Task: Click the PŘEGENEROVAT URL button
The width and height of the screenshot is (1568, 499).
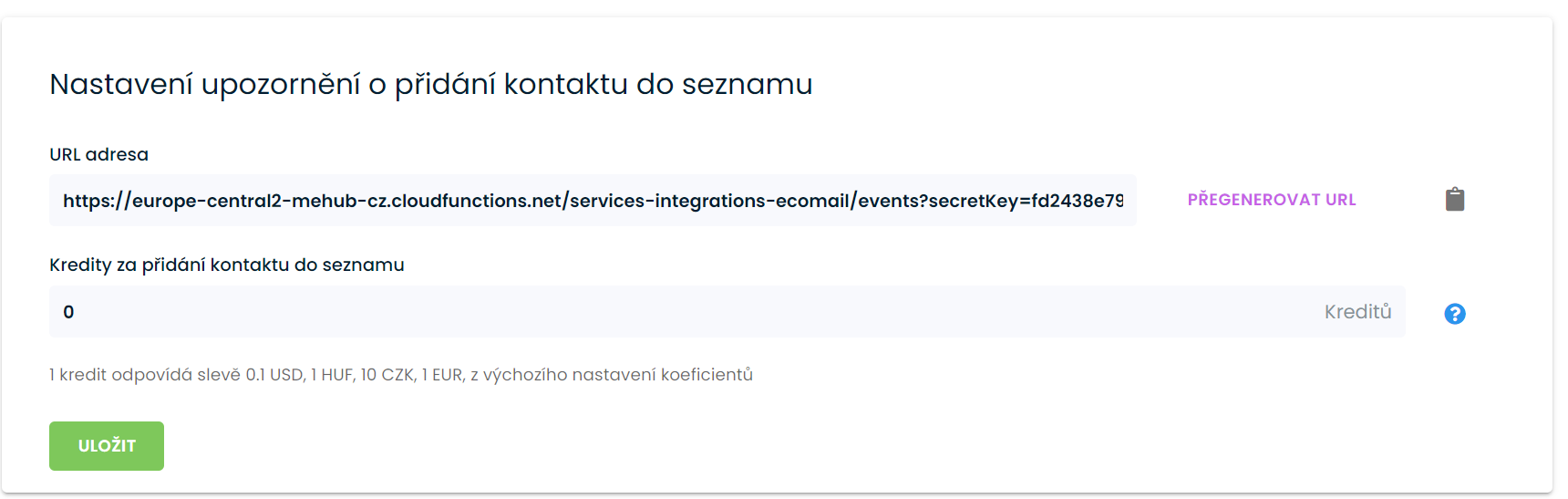Action: 1271,200
